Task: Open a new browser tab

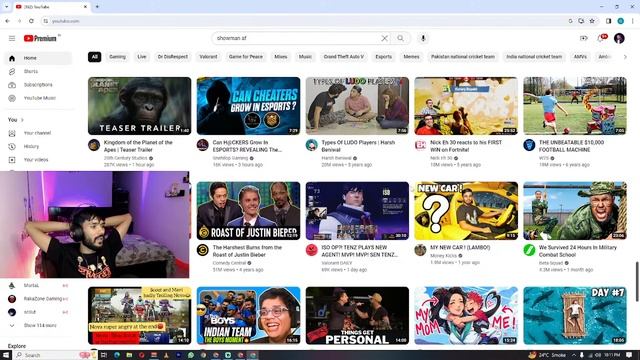Action: 97,7
